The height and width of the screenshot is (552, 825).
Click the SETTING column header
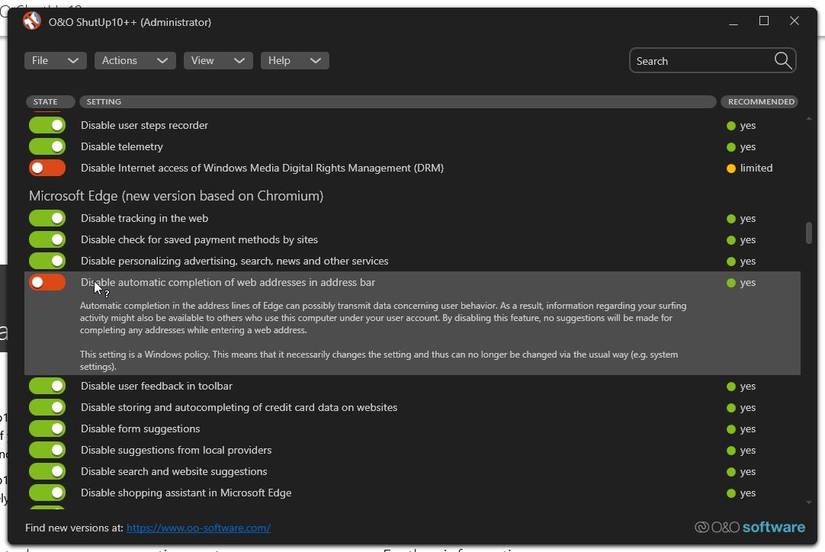398,102
